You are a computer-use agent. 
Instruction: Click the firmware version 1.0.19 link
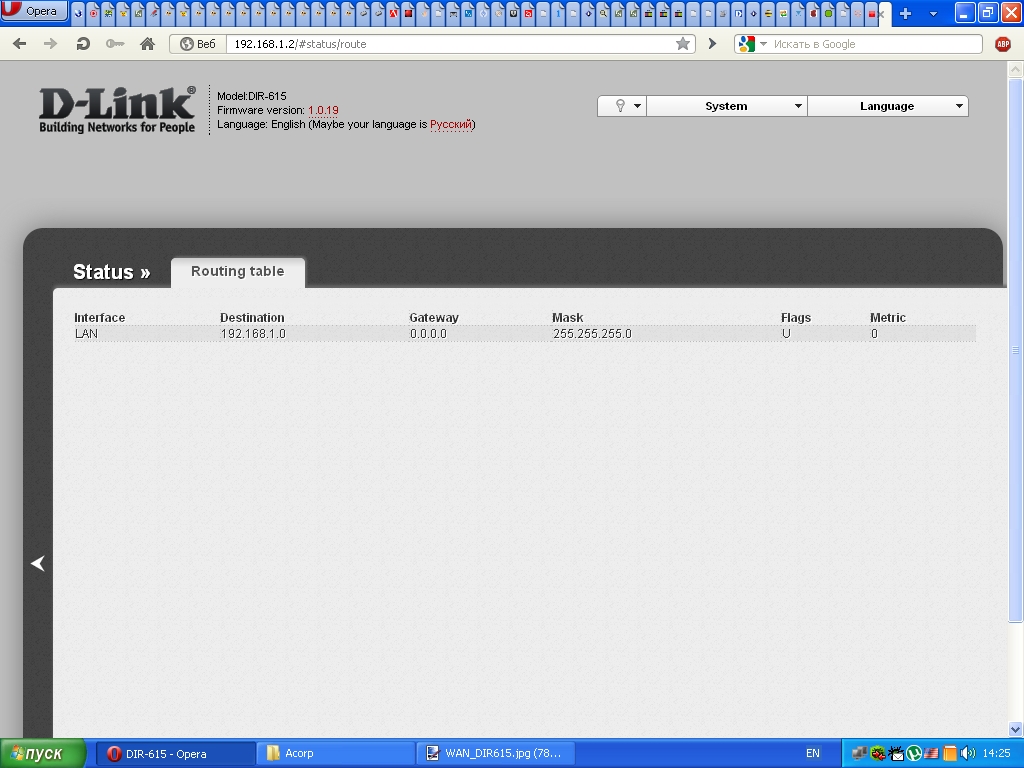coord(323,110)
